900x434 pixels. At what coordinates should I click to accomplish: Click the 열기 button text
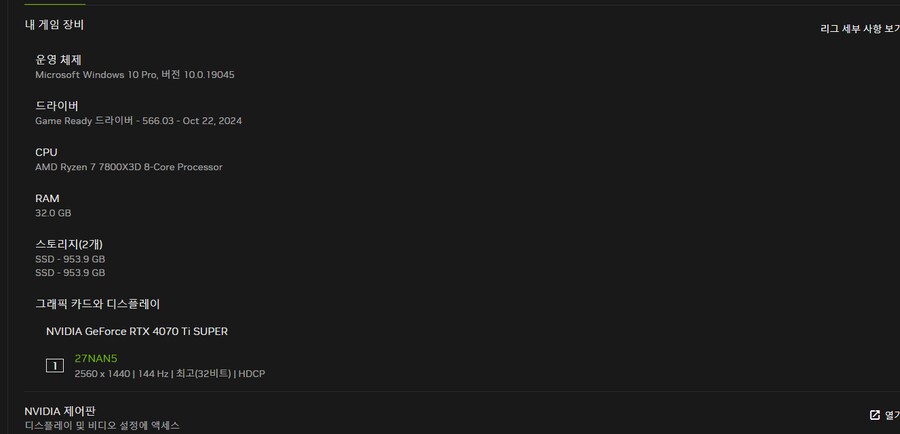tap(891, 415)
